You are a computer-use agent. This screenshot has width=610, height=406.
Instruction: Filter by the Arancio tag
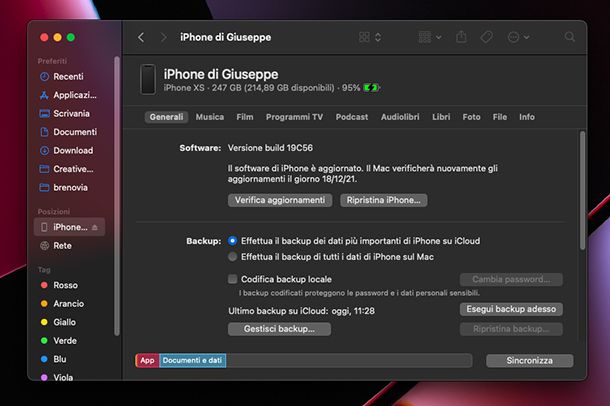69,304
